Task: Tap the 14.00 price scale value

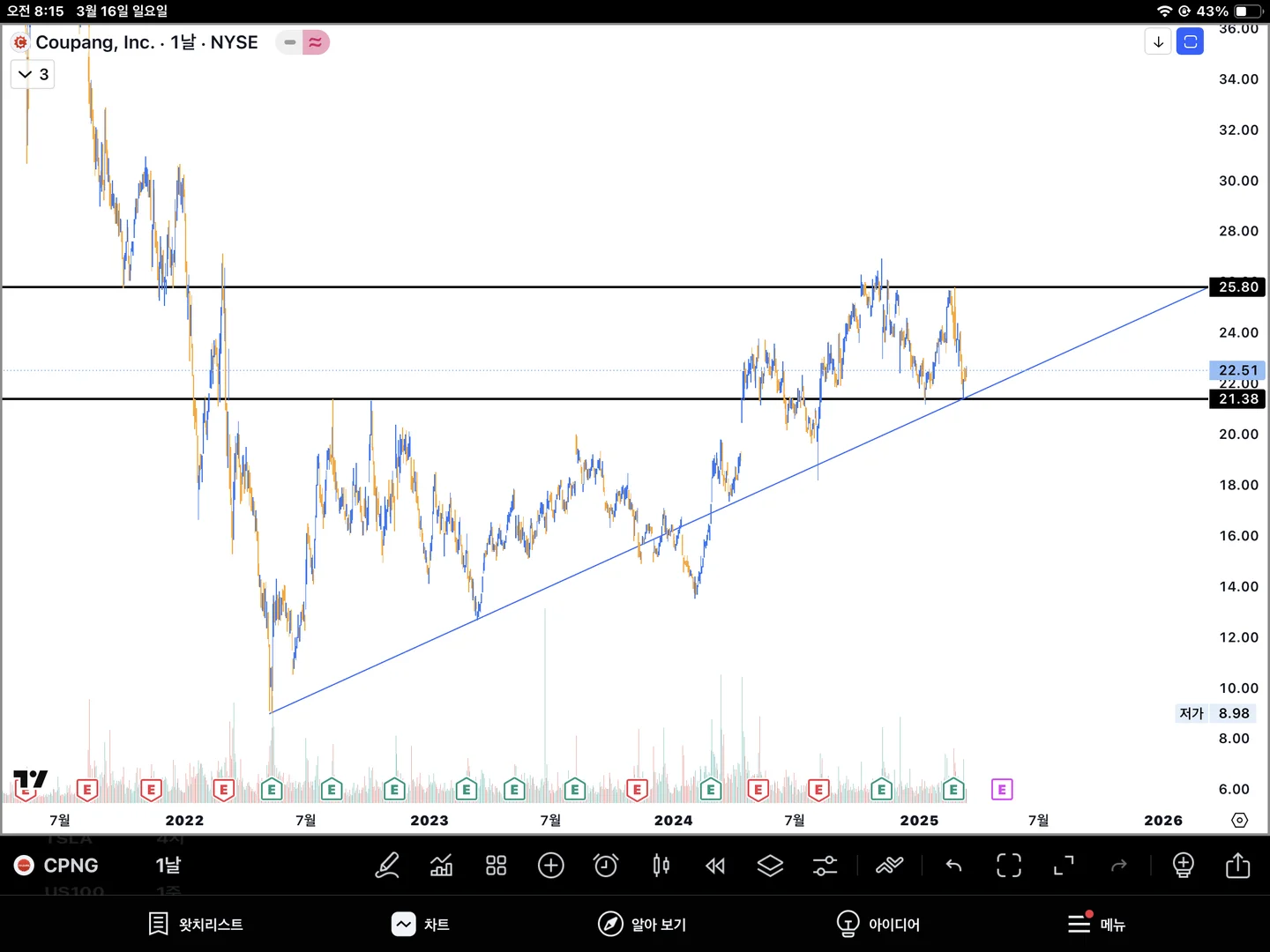Action: 1238,586
